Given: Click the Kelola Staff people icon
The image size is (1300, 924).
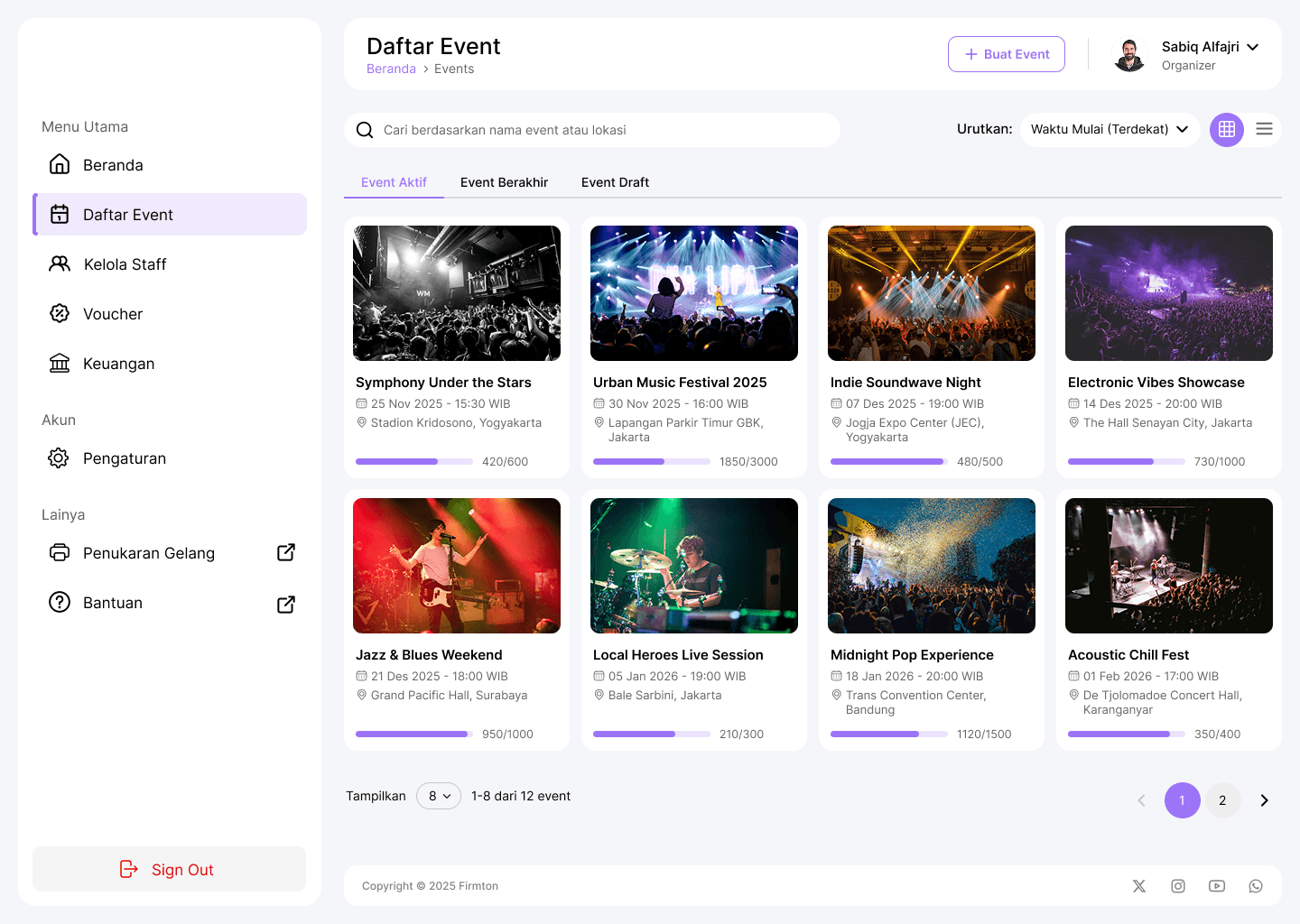Looking at the screenshot, I should coord(60,263).
